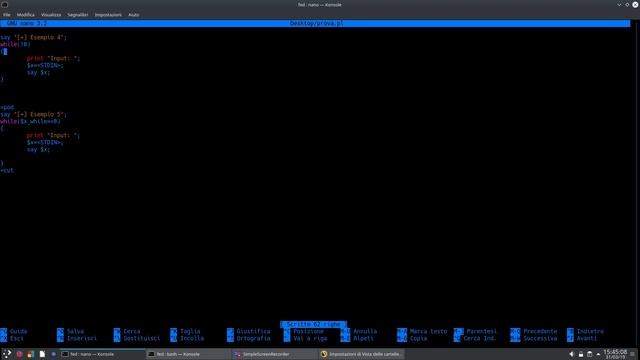
Task: Click the second print "Input: "; line
Action: tap(53, 135)
